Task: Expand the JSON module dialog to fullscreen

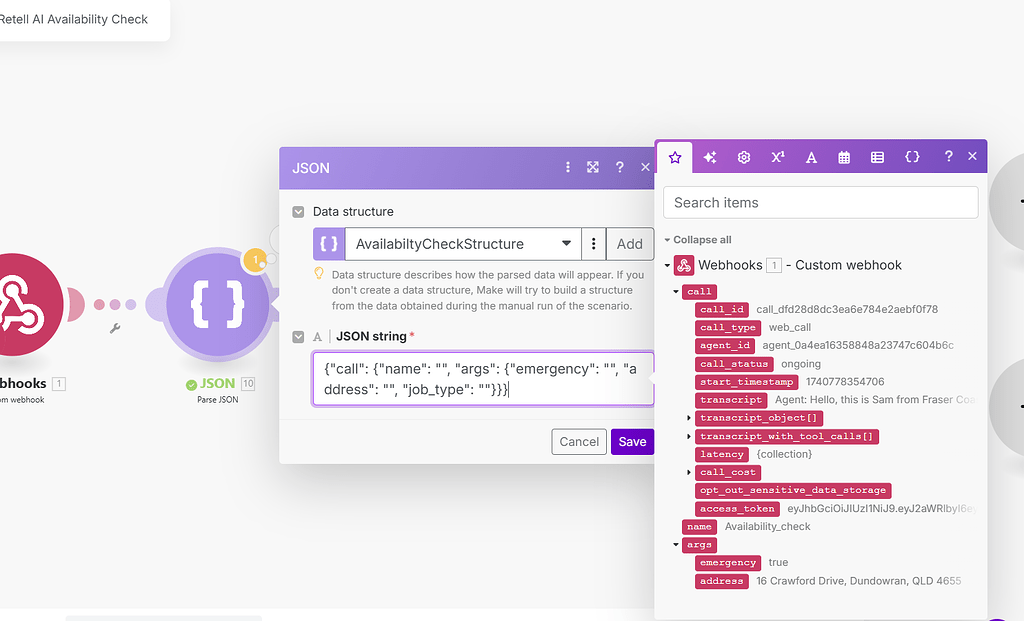Action: [593, 167]
